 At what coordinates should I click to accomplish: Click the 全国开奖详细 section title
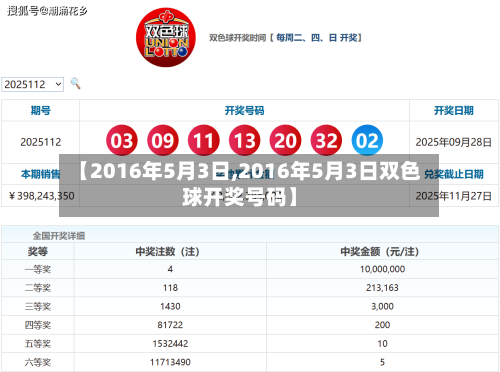59,236
